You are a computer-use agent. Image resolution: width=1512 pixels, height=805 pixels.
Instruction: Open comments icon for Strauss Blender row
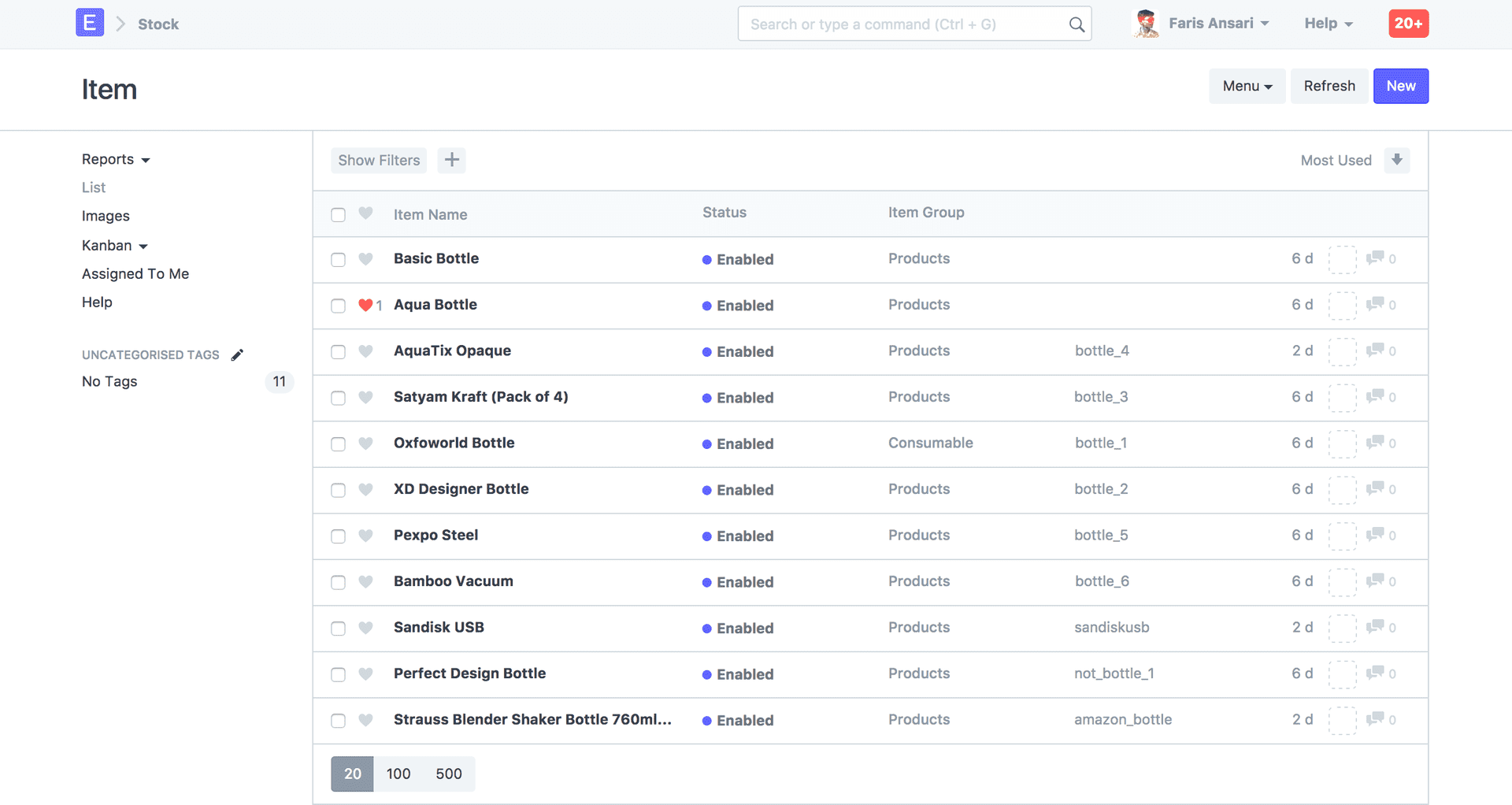coord(1375,719)
